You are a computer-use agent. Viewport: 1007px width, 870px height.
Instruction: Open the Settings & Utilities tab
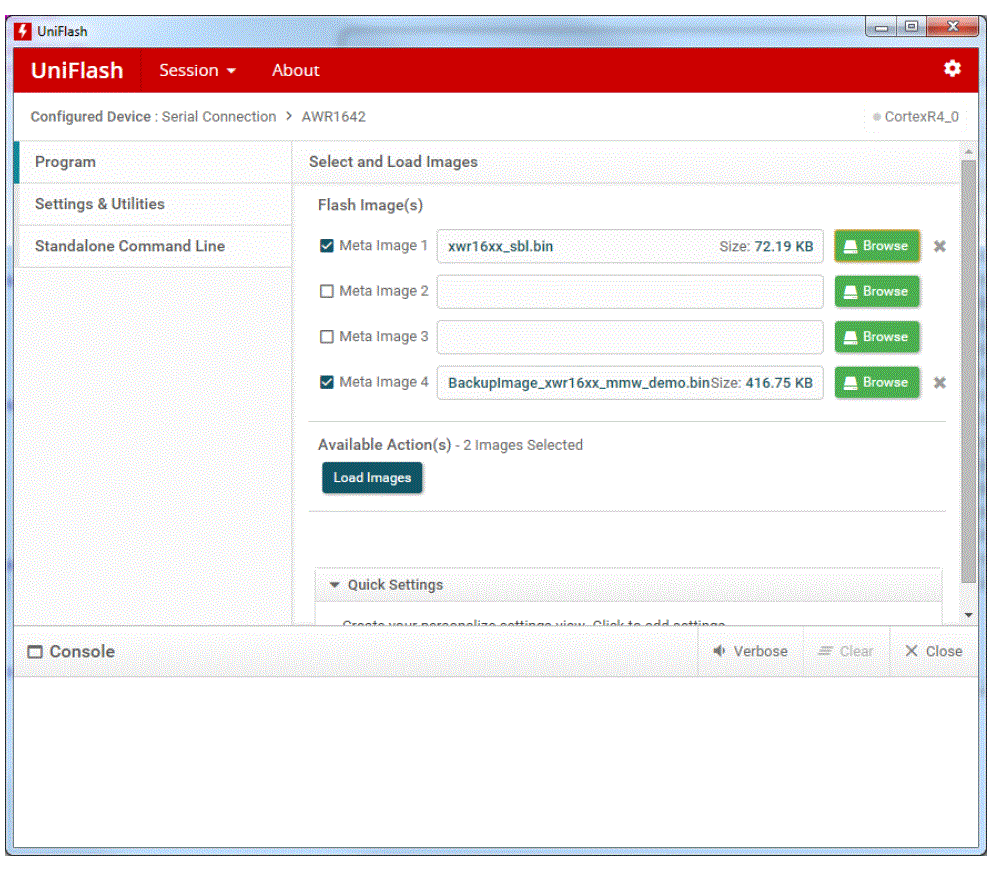click(x=154, y=204)
